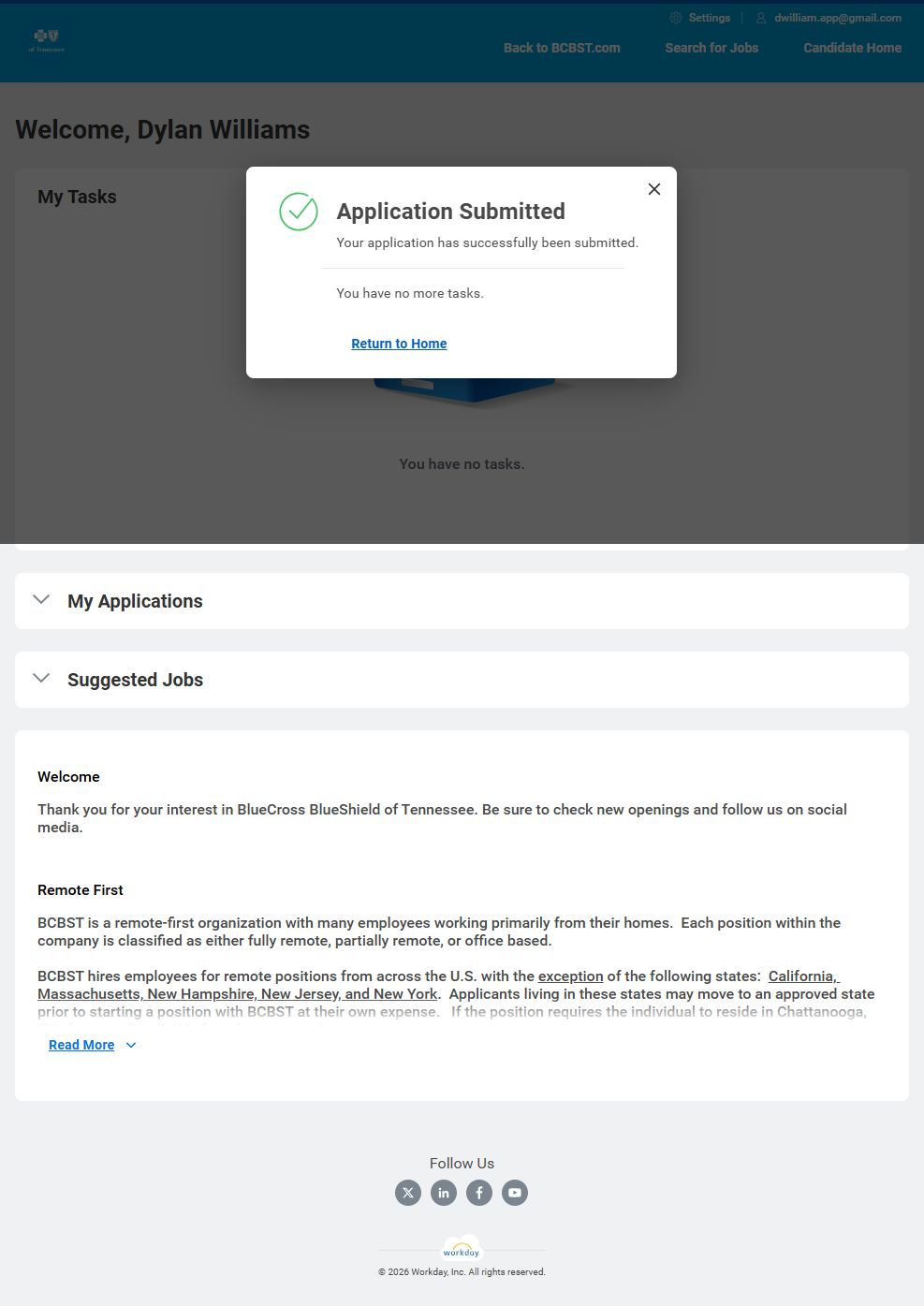This screenshot has width=924, height=1306.
Task: Expand the My Applications section chevron
Action: point(41,600)
